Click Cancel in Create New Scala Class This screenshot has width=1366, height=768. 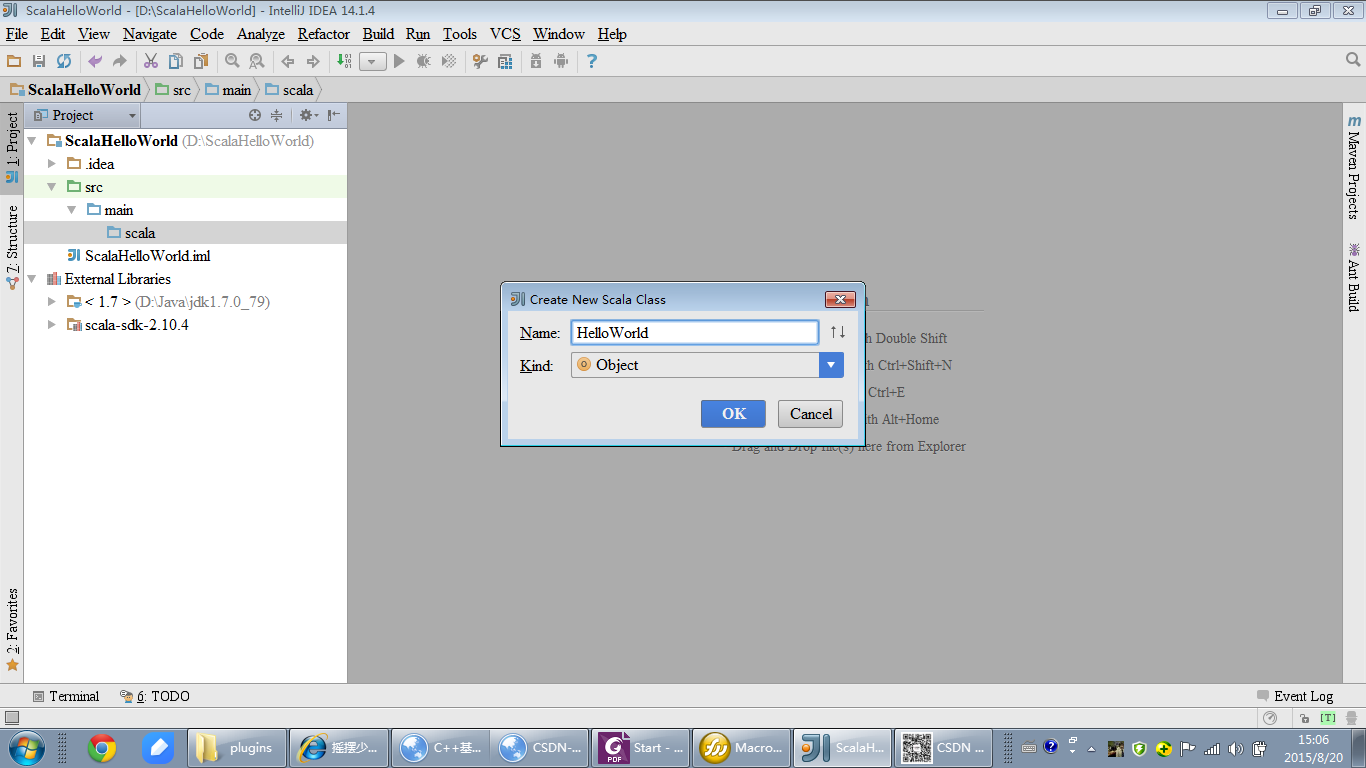pyautogui.click(x=811, y=414)
